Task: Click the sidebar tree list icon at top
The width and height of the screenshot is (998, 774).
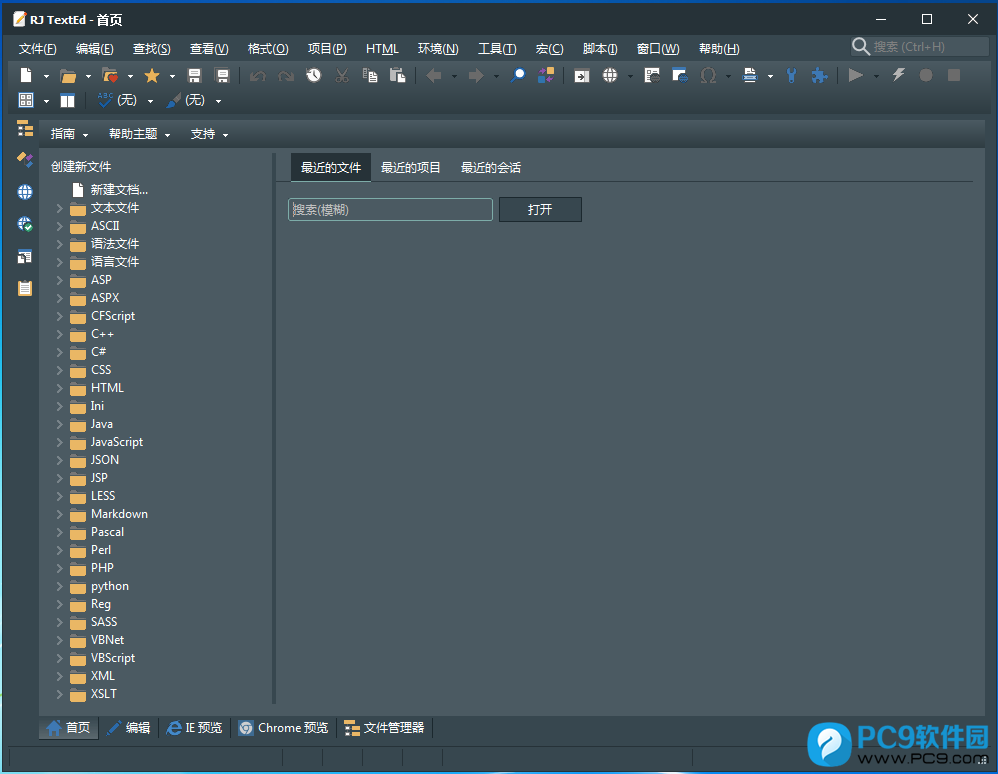Action: [x=25, y=128]
